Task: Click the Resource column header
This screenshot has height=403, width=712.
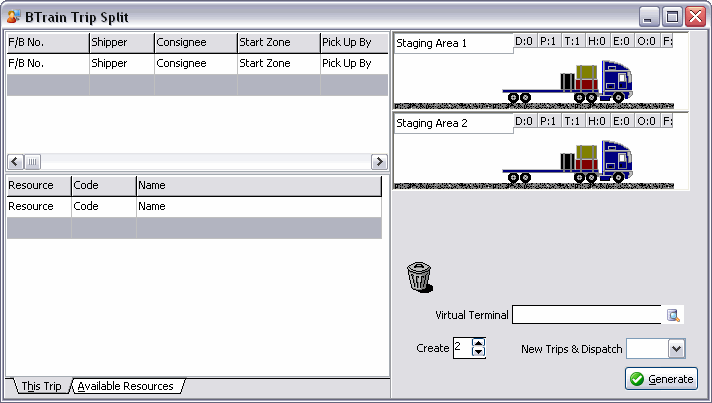Action: (39, 186)
